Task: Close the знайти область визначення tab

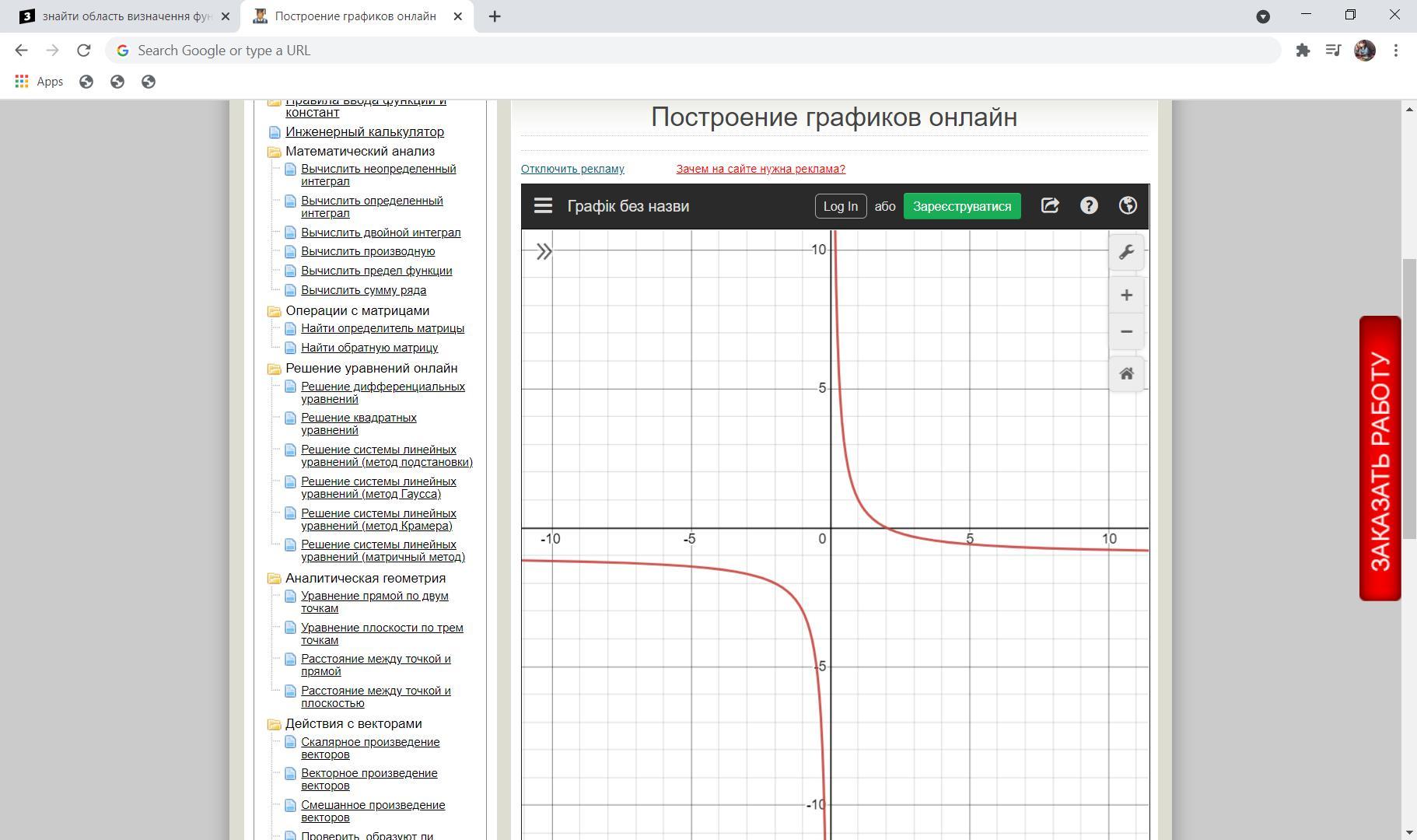Action: (226, 16)
